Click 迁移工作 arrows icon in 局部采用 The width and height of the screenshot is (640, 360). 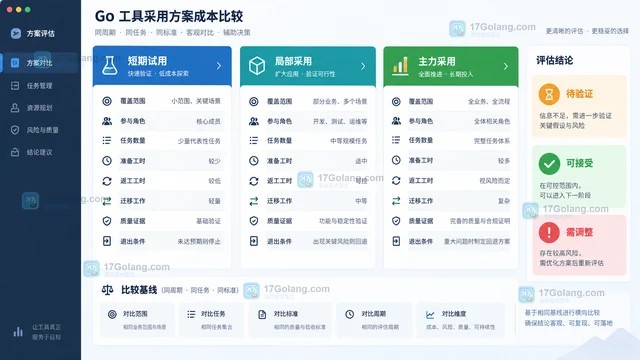click(x=254, y=201)
